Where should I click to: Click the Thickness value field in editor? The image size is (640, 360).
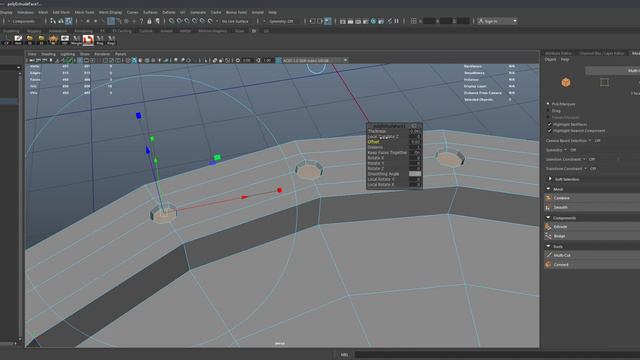coord(415,131)
